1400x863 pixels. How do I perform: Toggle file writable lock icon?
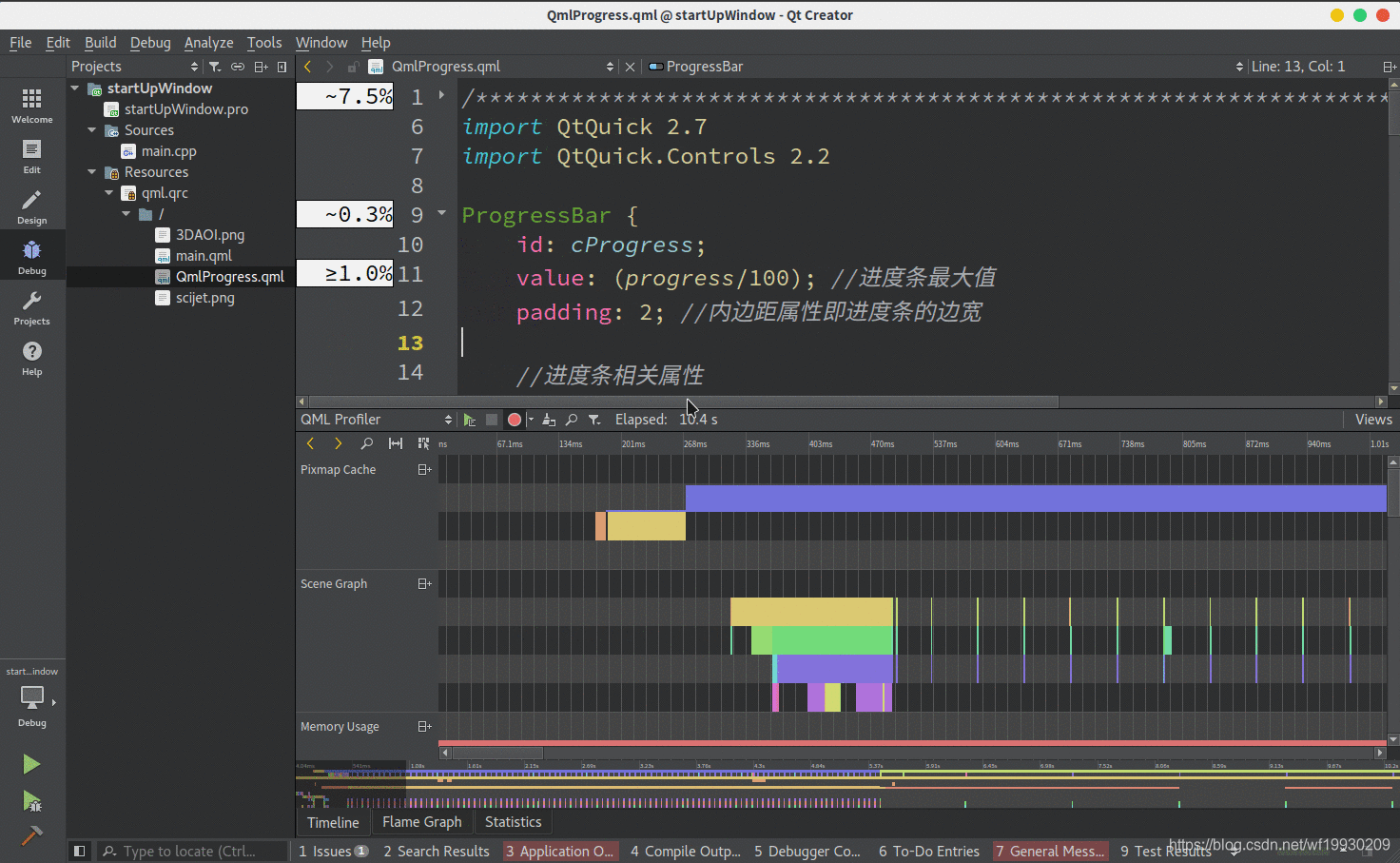(353, 67)
